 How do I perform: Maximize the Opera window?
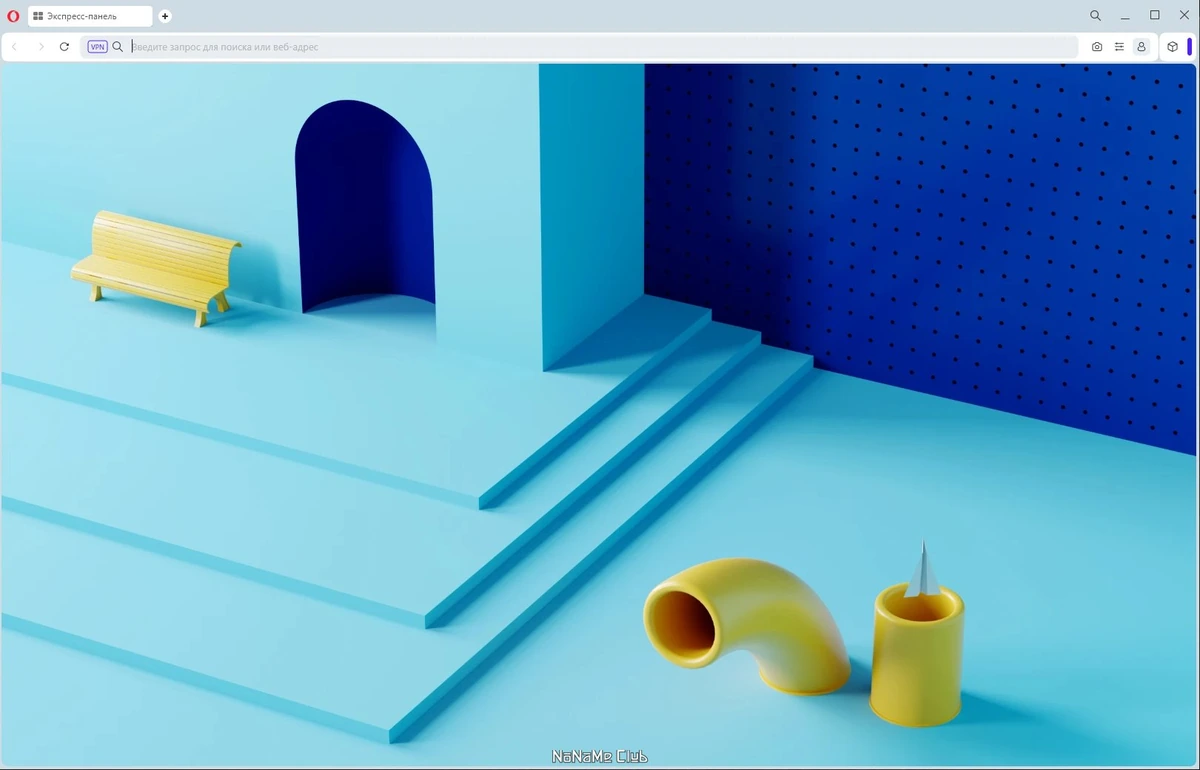[x=1155, y=16]
